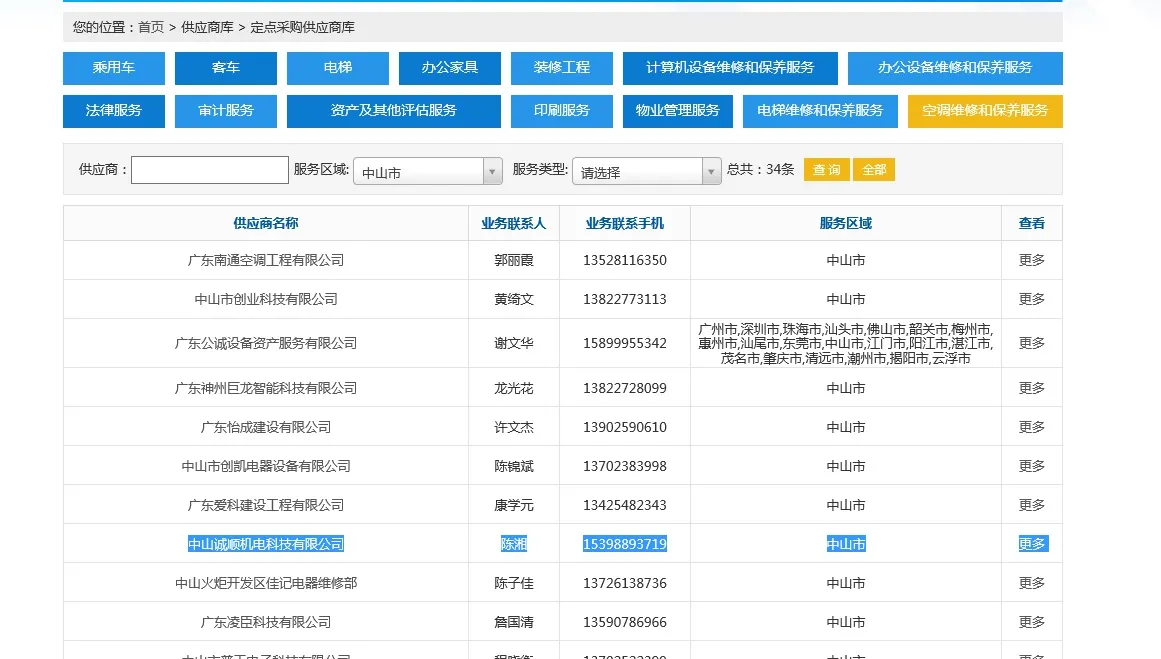1161x659 pixels.
Task: Open 更多 for 中山市创凯电器设备有限公司
Action: (x=1031, y=466)
